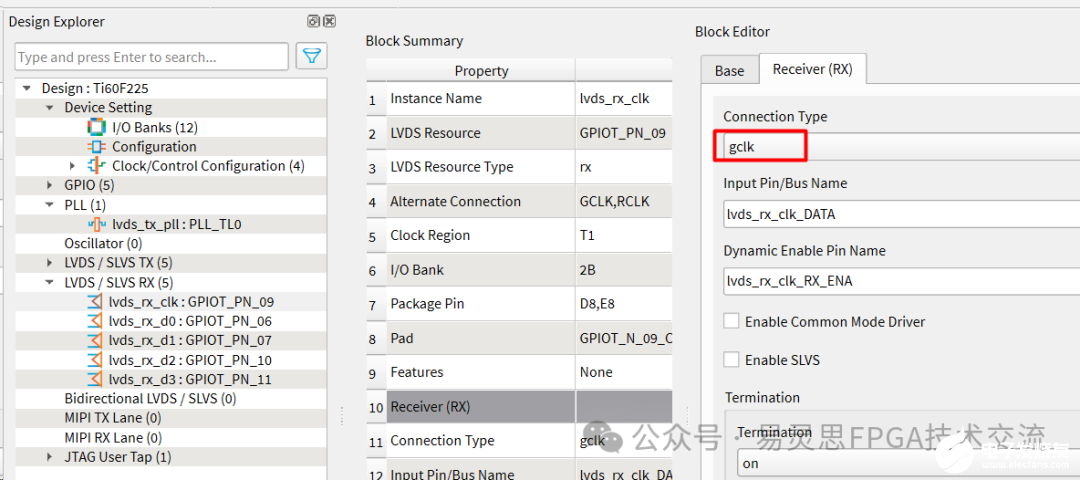Switch to the Base tab

coord(729,70)
